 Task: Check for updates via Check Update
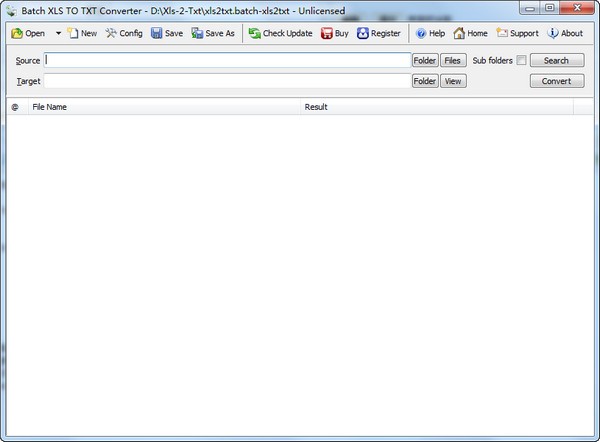[280, 33]
